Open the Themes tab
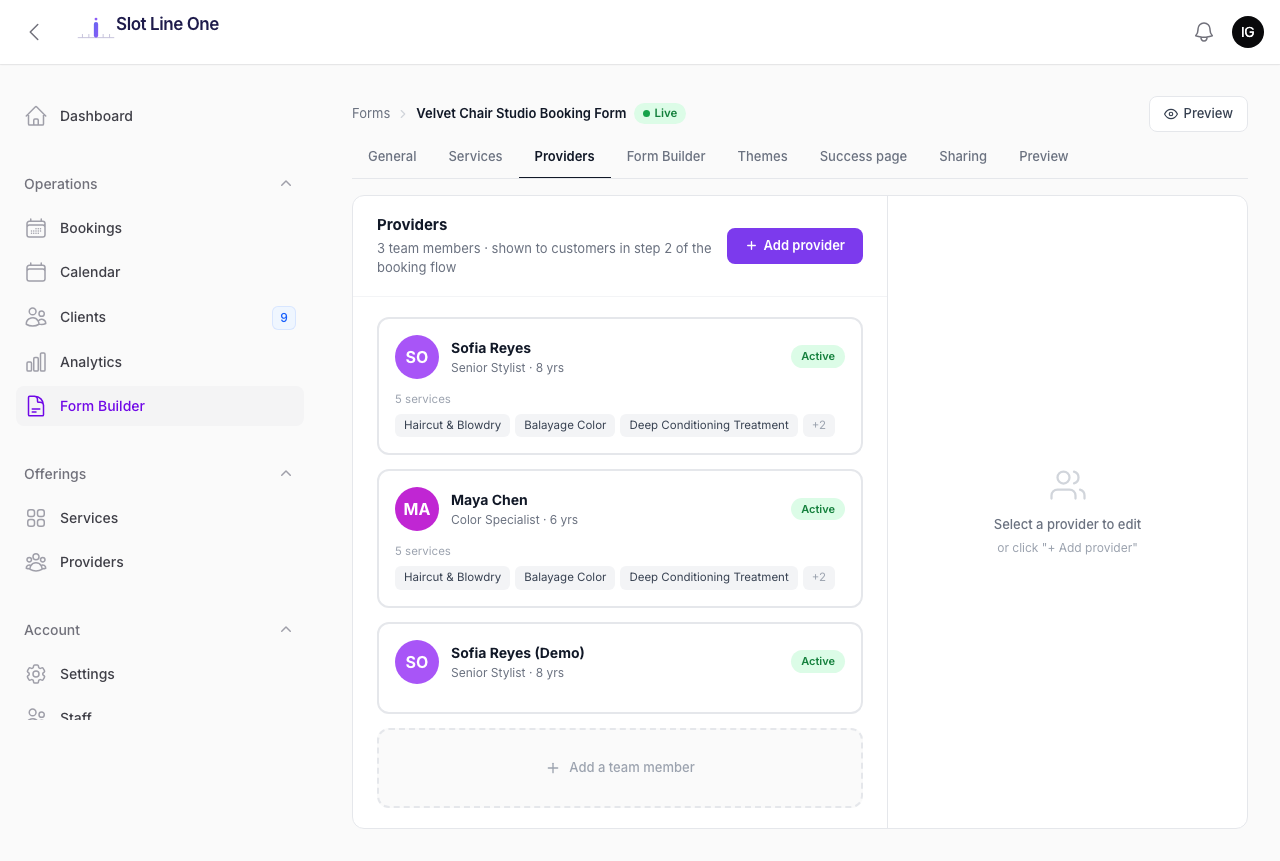Screen dimensions: 1280x861 (763, 156)
